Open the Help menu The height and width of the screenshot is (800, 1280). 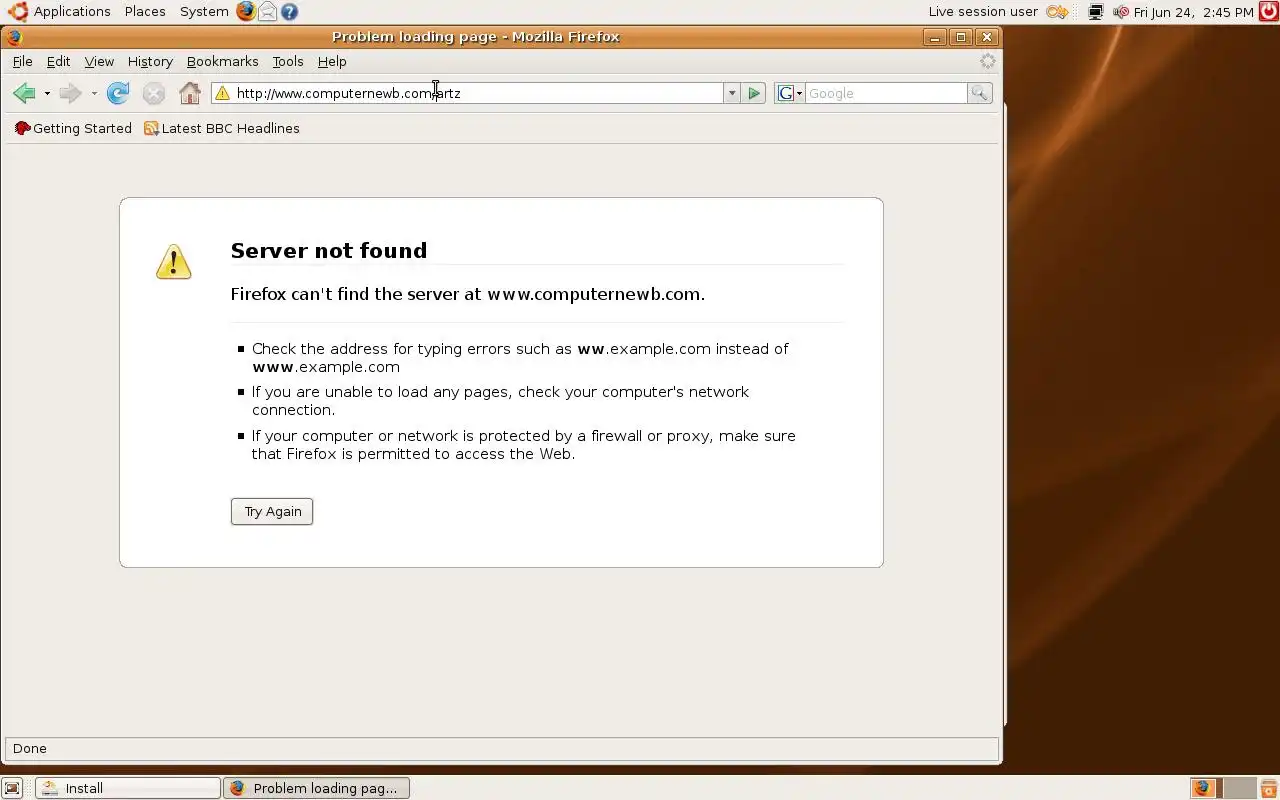pos(332,61)
